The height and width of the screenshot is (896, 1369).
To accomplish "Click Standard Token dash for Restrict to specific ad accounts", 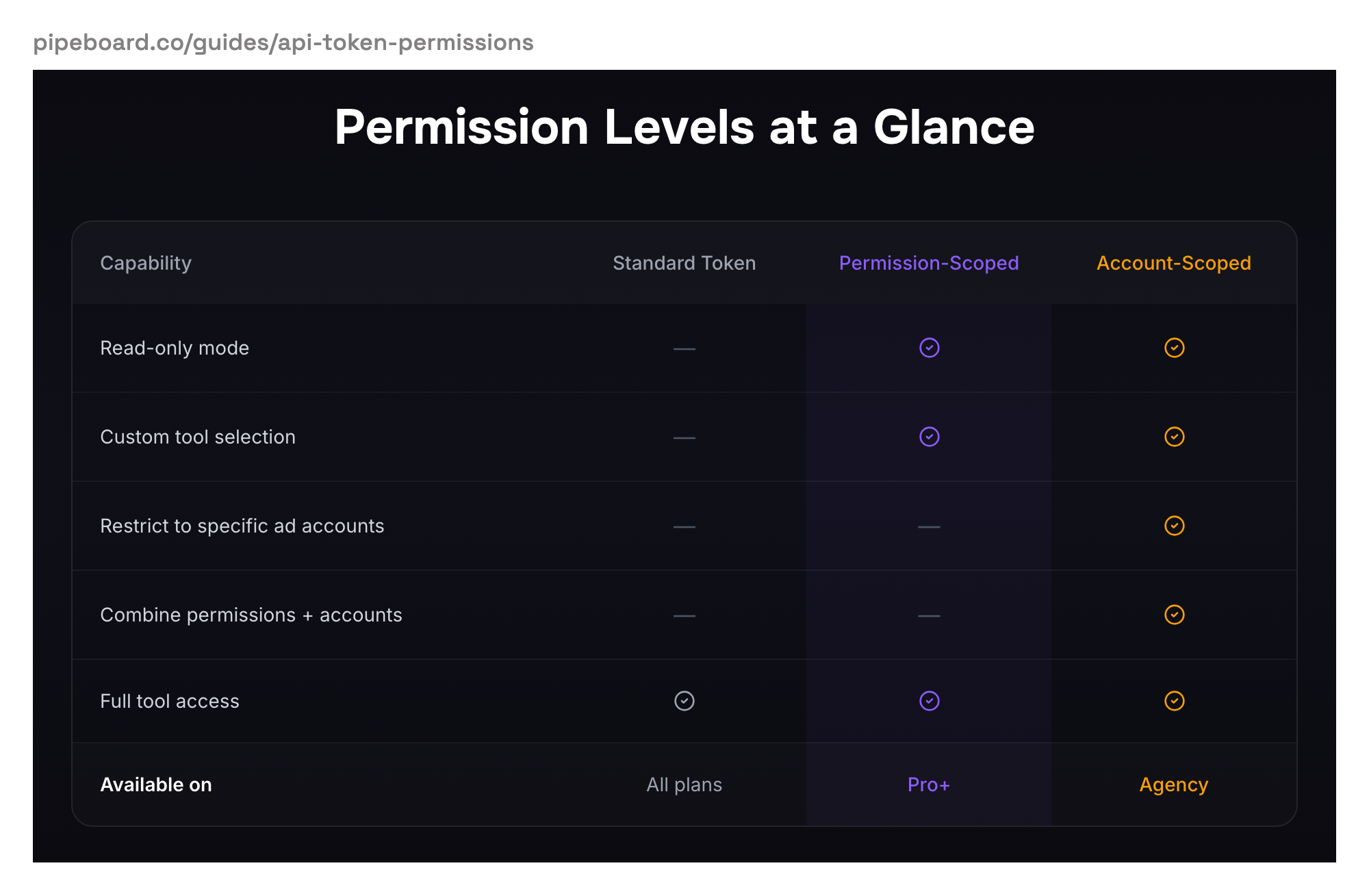I will coord(684,527).
